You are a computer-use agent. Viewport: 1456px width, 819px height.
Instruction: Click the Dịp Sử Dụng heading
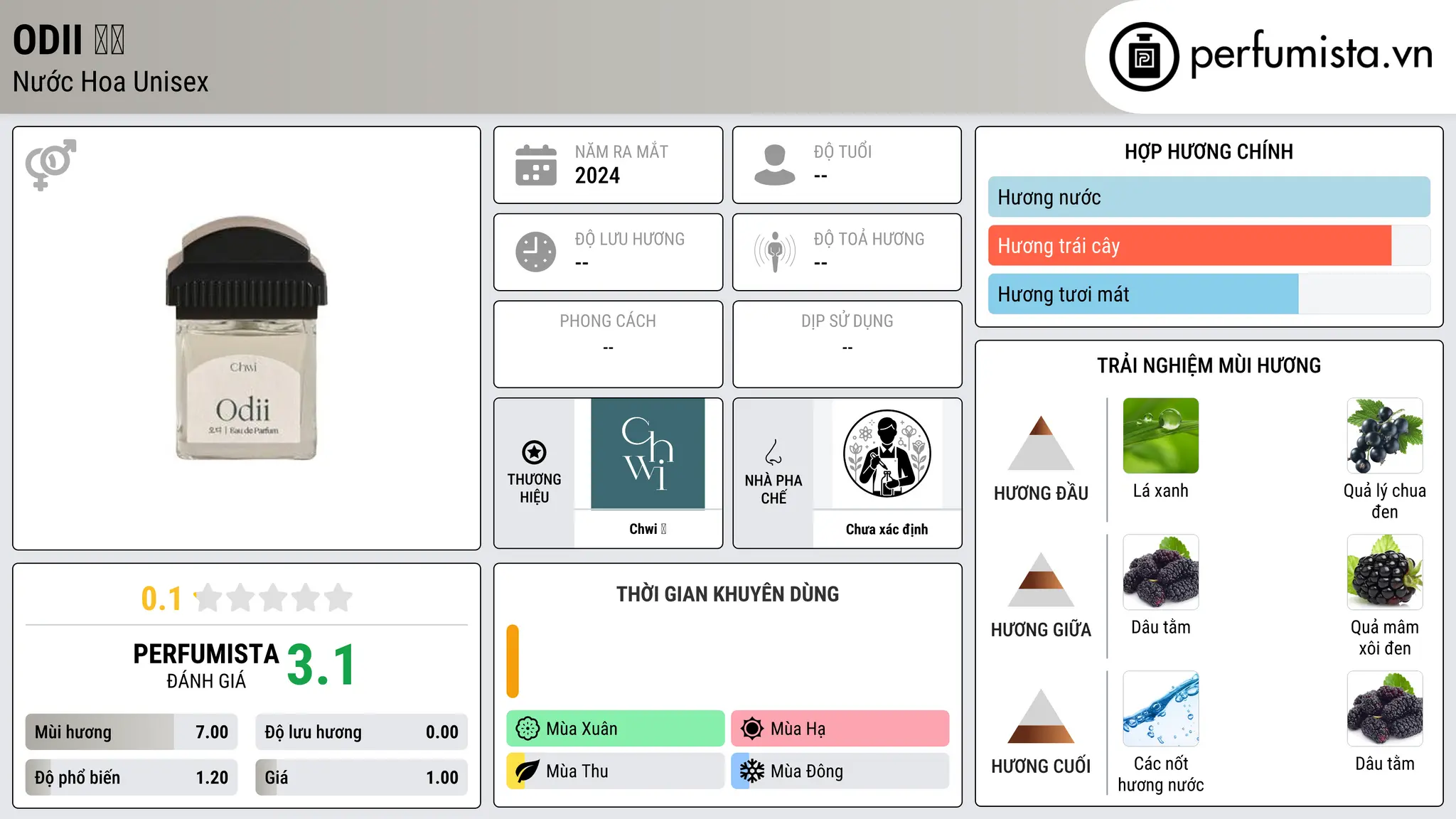[x=847, y=321]
